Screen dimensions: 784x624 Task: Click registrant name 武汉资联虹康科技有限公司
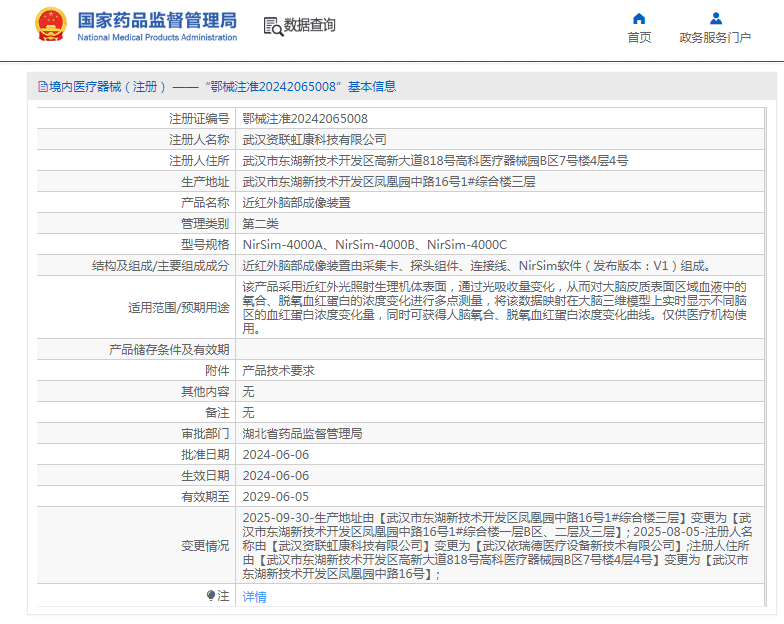[314, 140]
